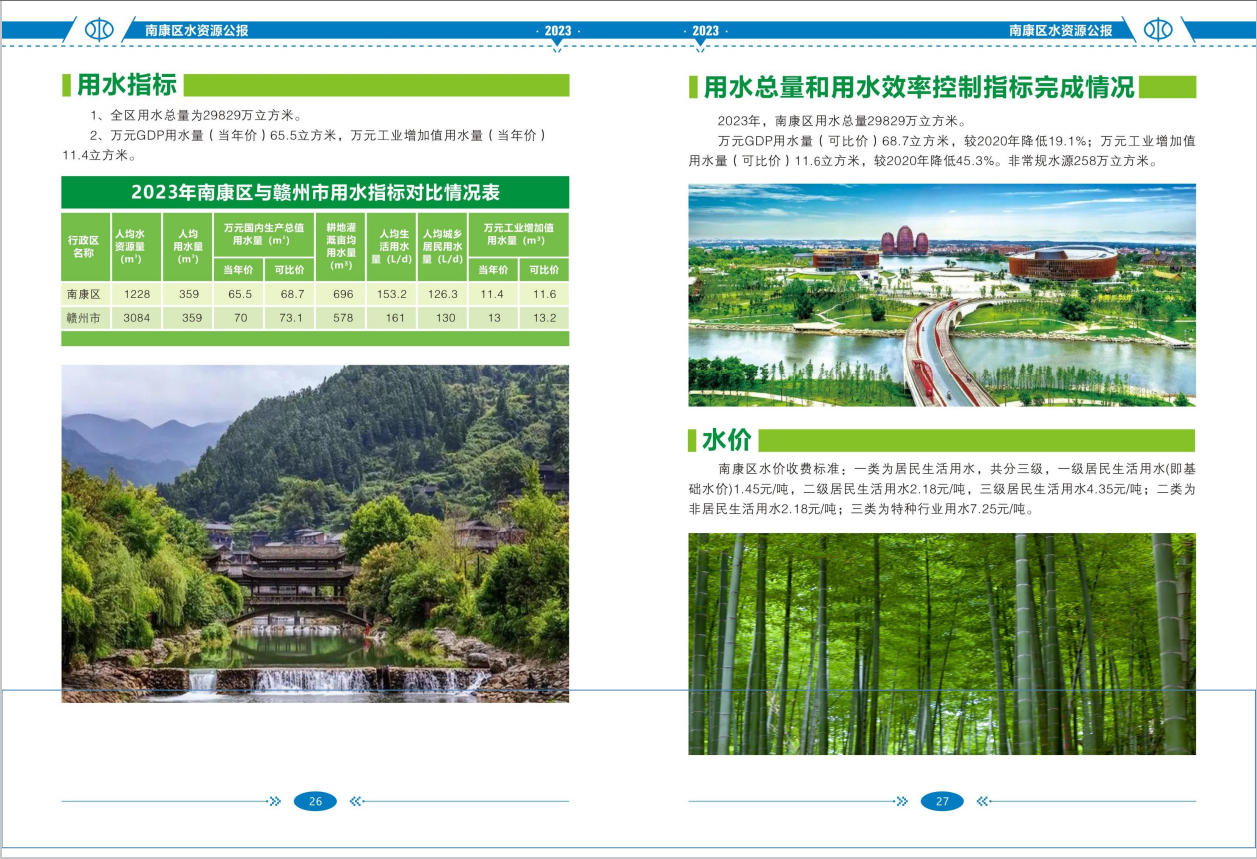The image size is (1257, 859).
Task: Click the double chevron right of page 26
Action: [355, 801]
